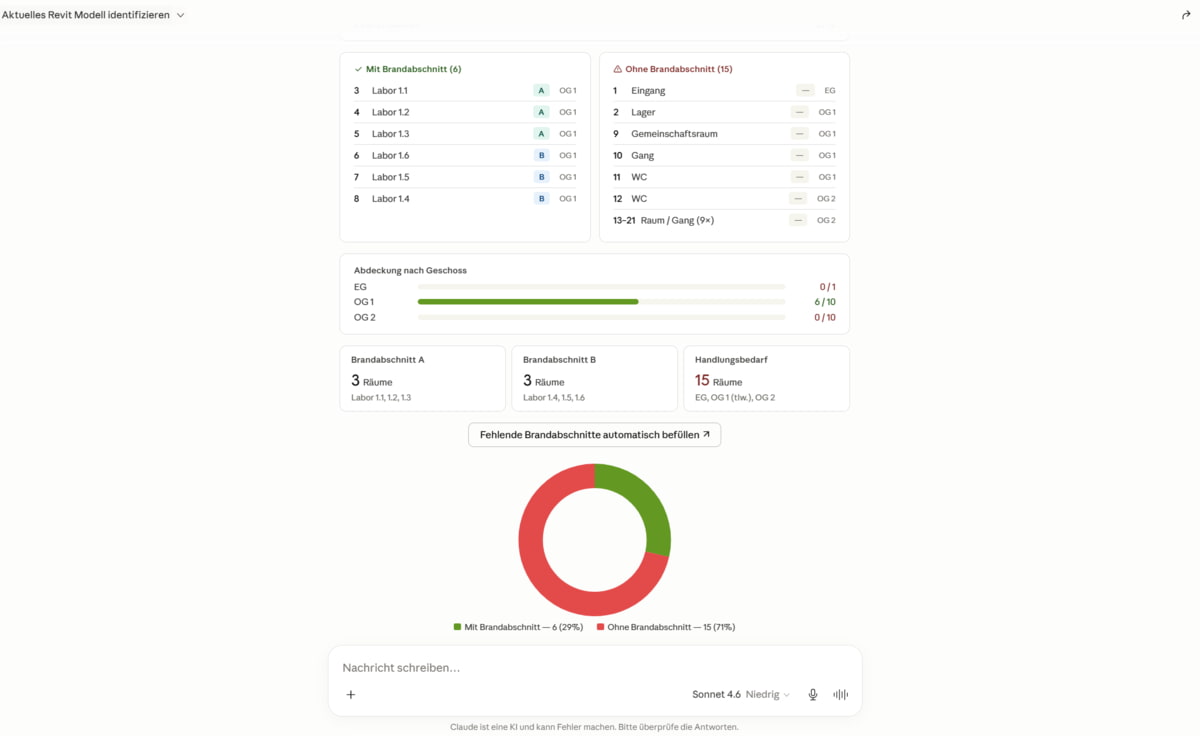This screenshot has width=1200, height=736.
Task: Click the green A badge for Labor 1.1
Action: pos(542,90)
